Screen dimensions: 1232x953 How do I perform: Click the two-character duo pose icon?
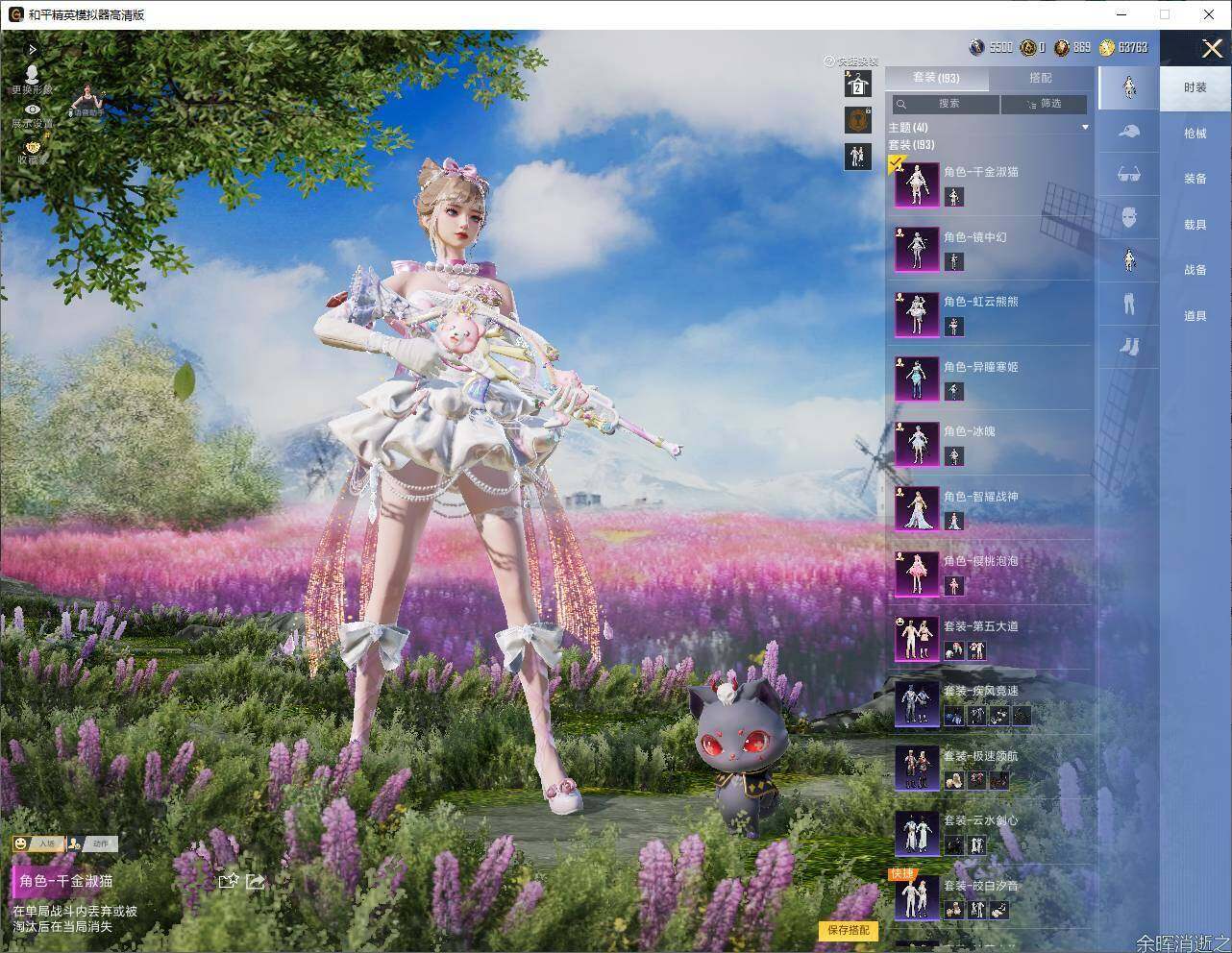[857, 157]
